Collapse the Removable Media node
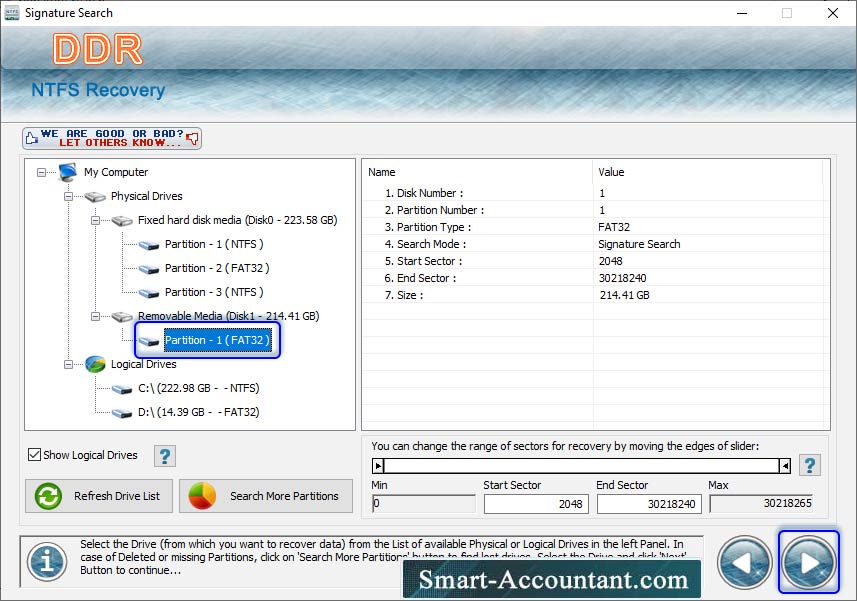This screenshot has width=857, height=601. click(x=95, y=316)
